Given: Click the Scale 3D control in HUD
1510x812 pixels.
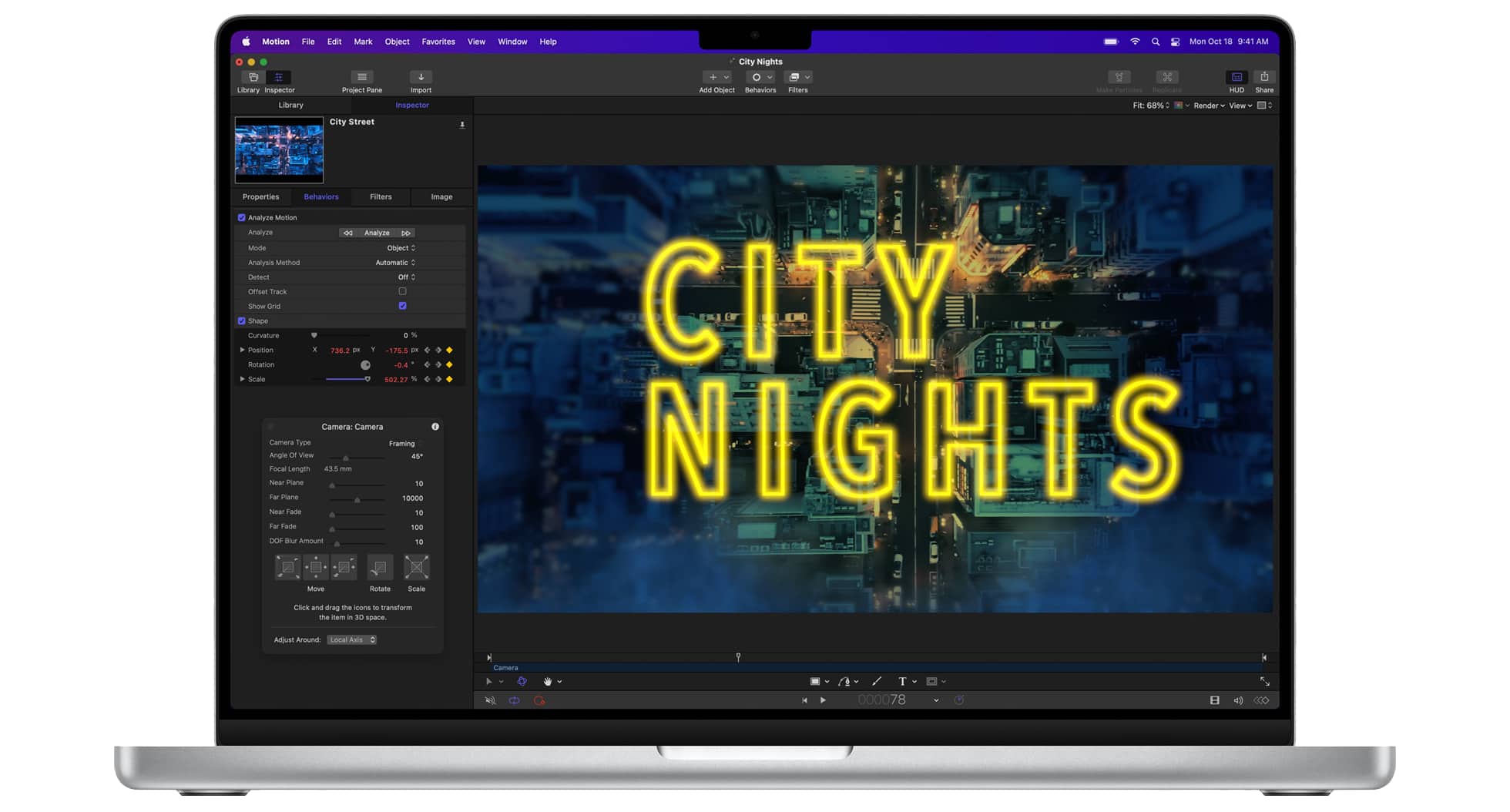Looking at the screenshot, I should point(417,568).
